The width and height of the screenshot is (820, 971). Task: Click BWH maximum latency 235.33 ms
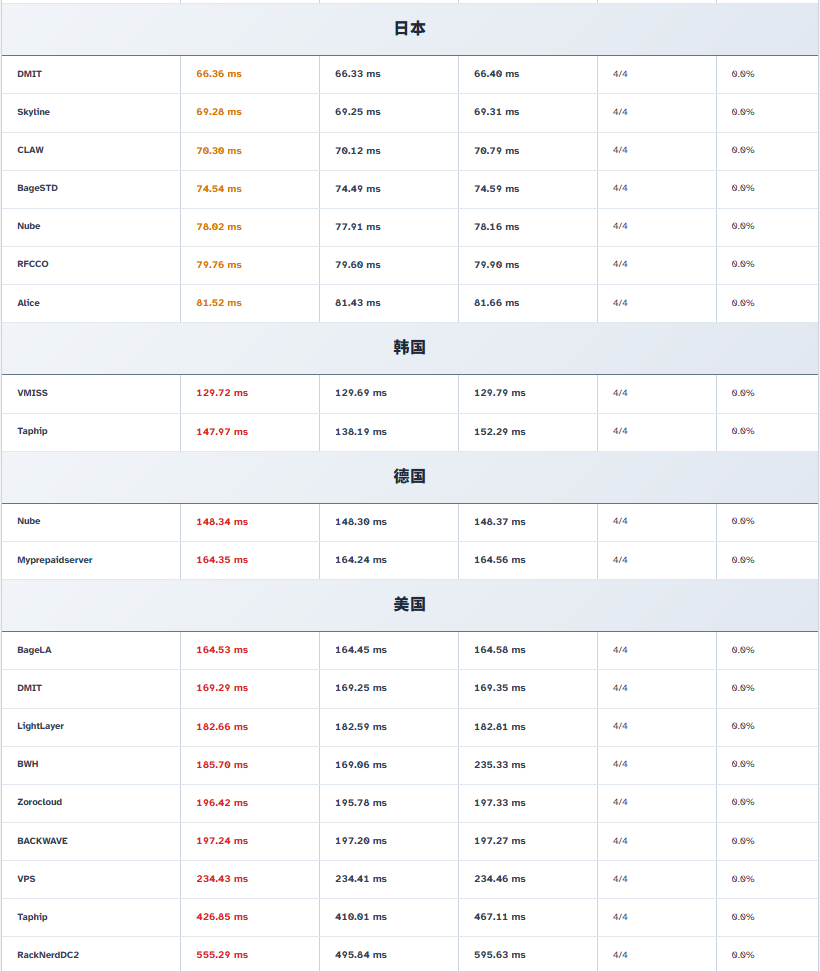pos(499,764)
